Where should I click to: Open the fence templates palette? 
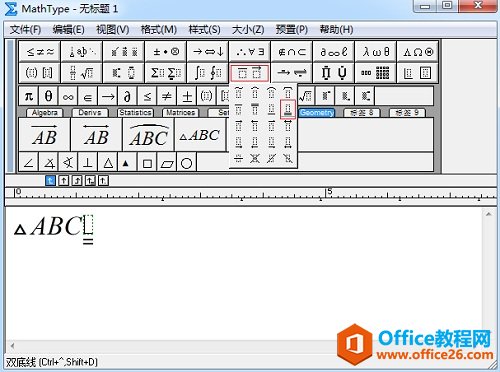40,72
